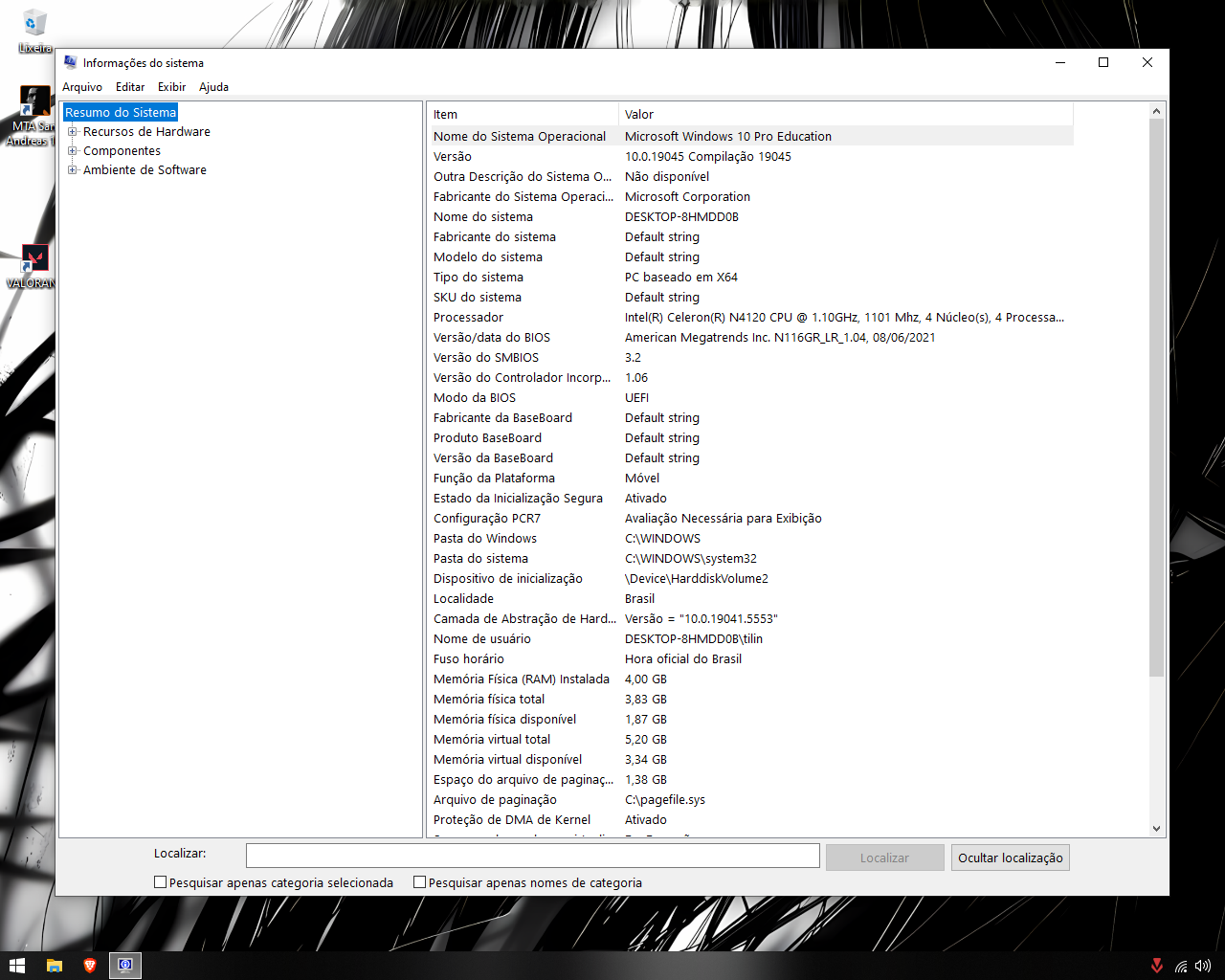Screen dimensions: 1225x980
Task: Select the 'Arquivo de paginação' row
Action: click(751, 800)
